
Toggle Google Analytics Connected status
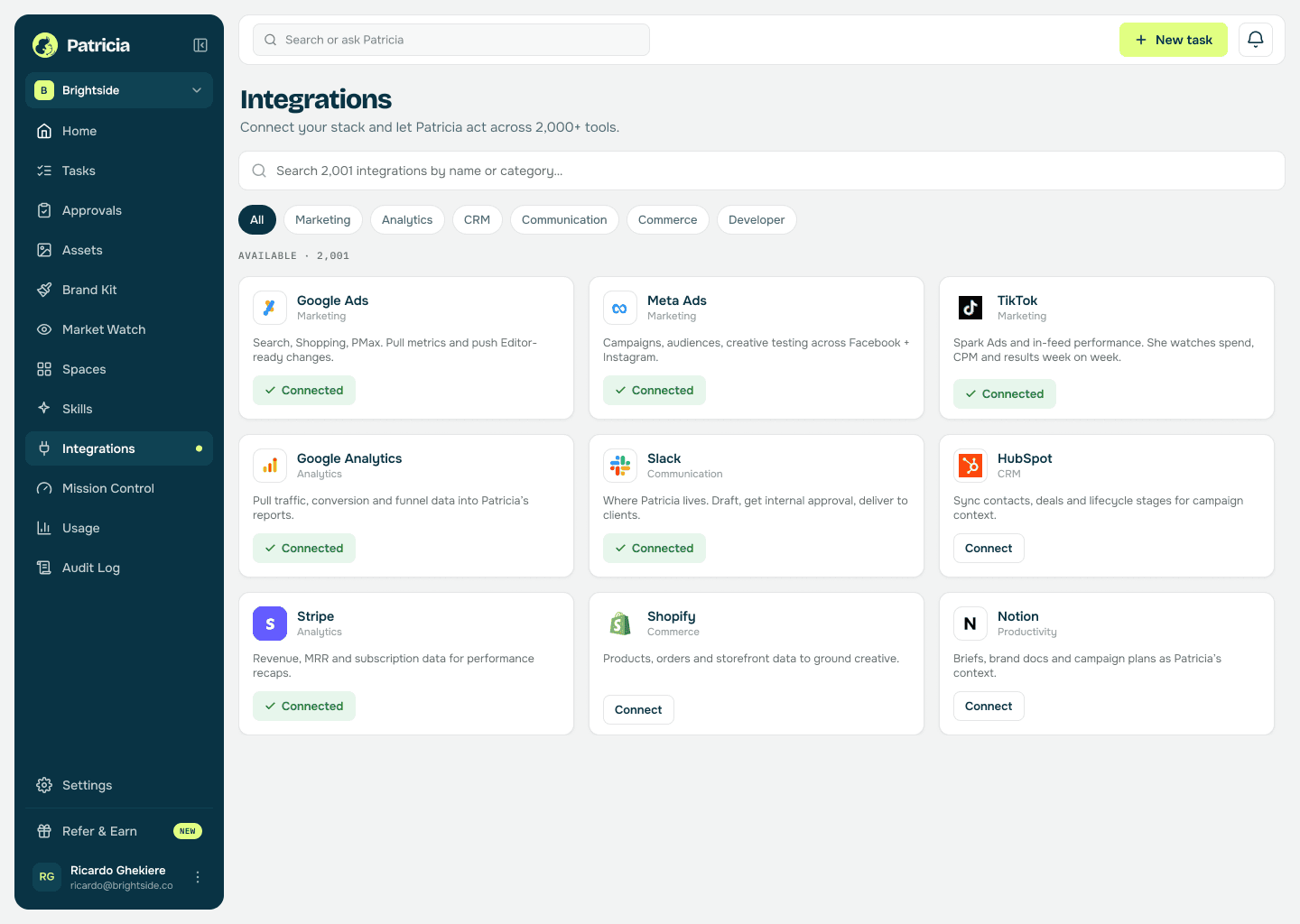(x=304, y=549)
